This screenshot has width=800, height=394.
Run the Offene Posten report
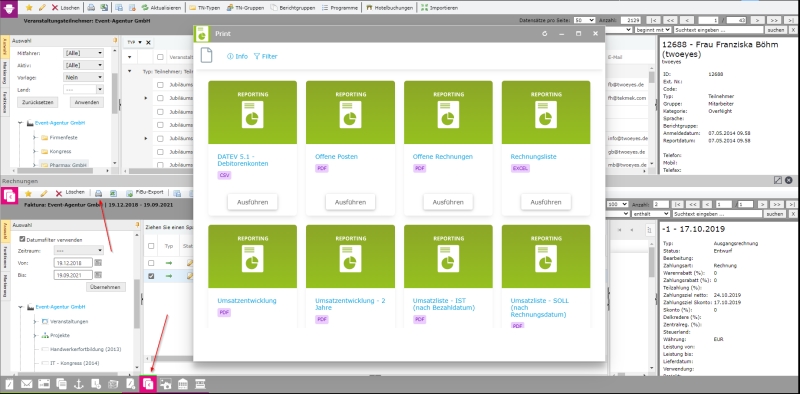(351, 202)
